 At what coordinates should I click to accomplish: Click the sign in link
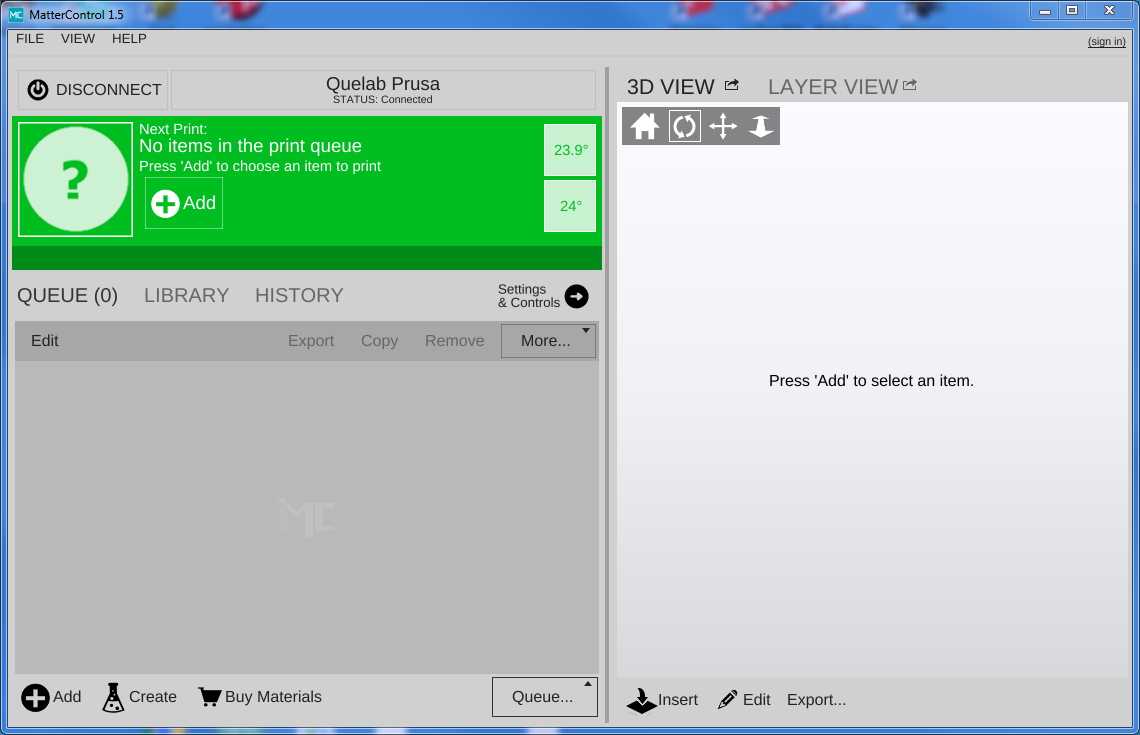[1106, 41]
